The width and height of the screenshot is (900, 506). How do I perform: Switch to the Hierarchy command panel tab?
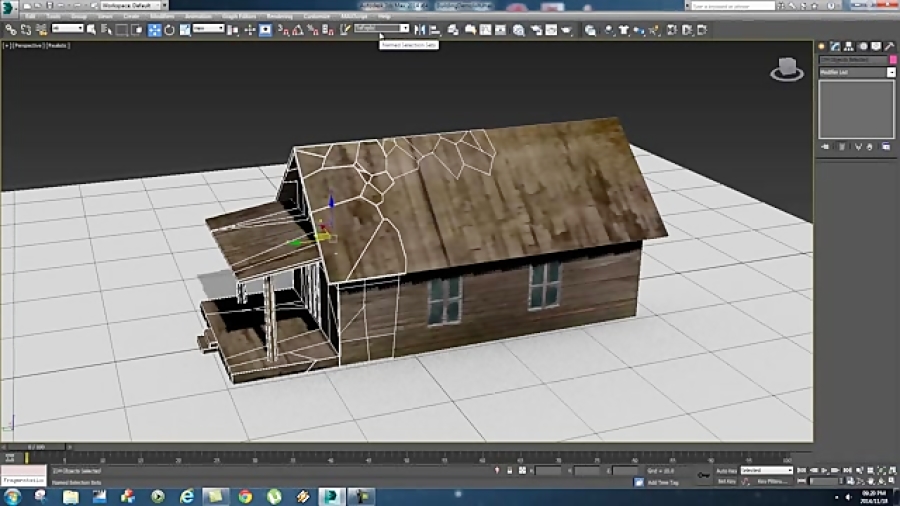click(x=848, y=46)
